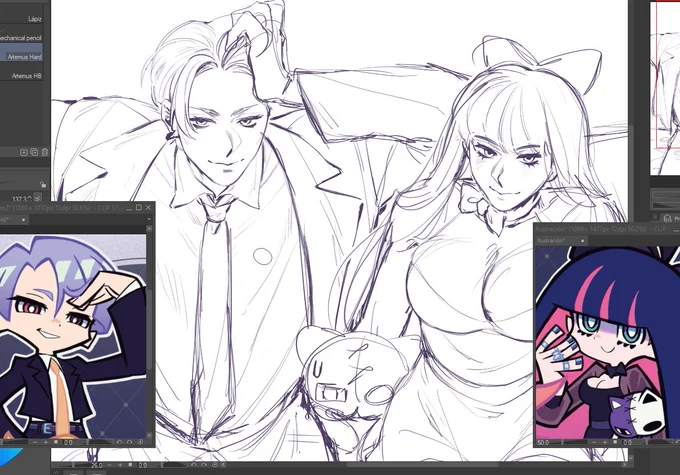Click the main canvas zoom value 26.0
Screen dimensions: 680x475
tap(96, 465)
